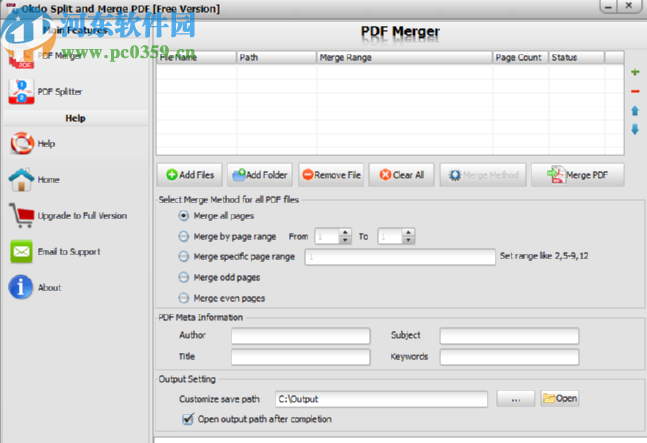647x443 pixels.
Task: Select Merge even pages option
Action: (x=184, y=298)
